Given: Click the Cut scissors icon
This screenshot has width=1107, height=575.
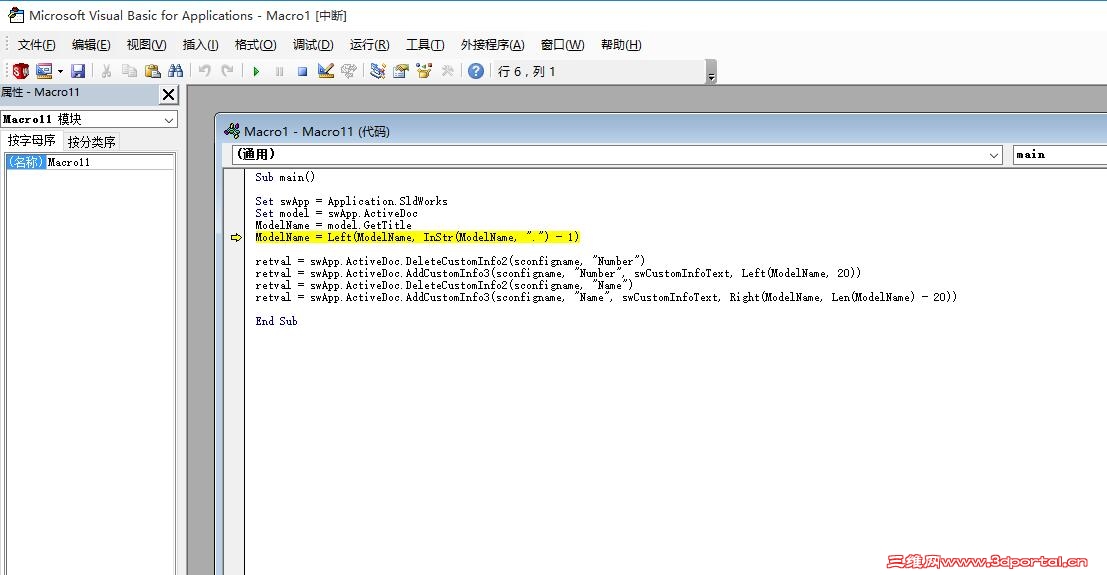Looking at the screenshot, I should pyautogui.click(x=106, y=71).
